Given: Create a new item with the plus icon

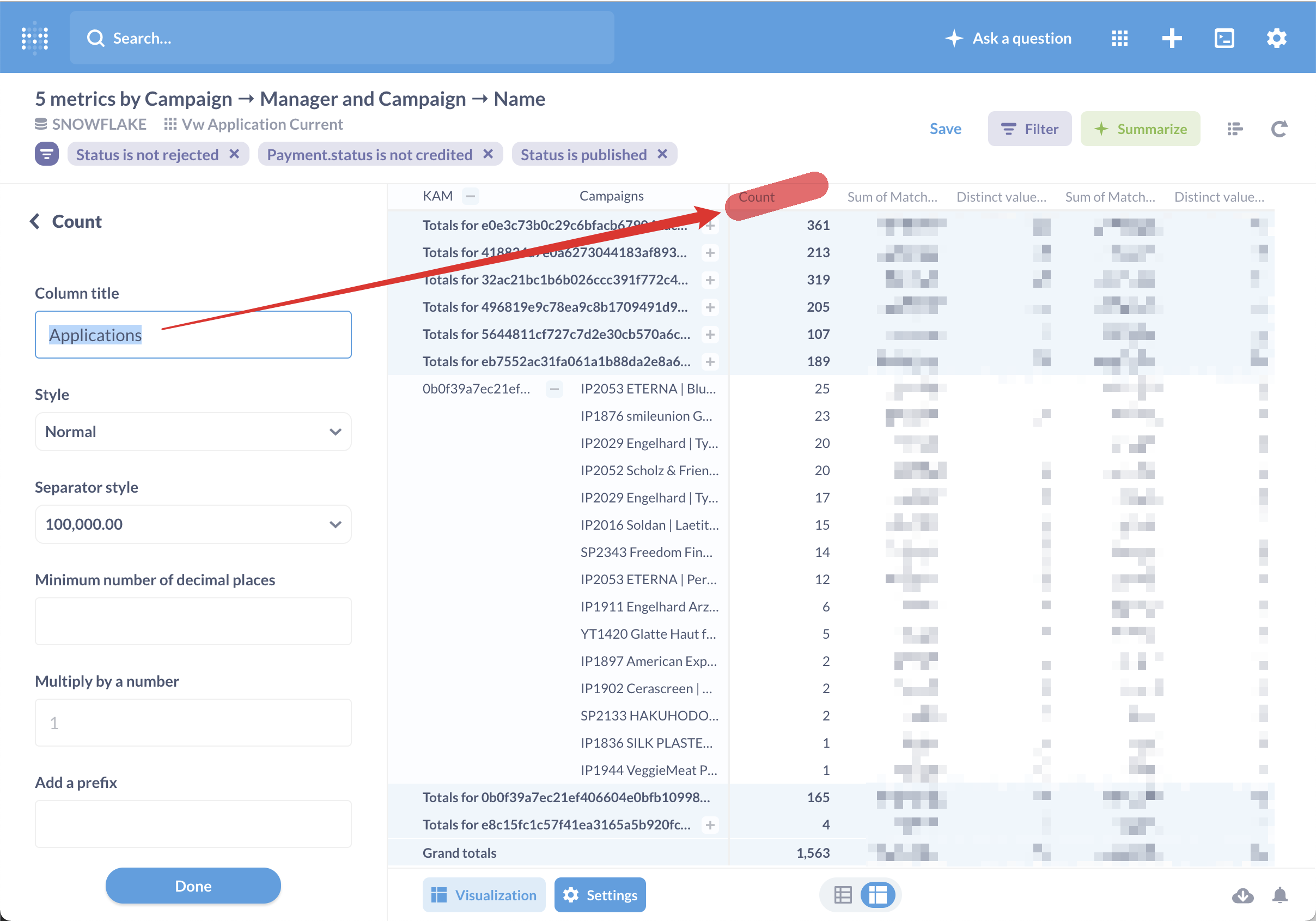Looking at the screenshot, I should click(x=1172, y=38).
